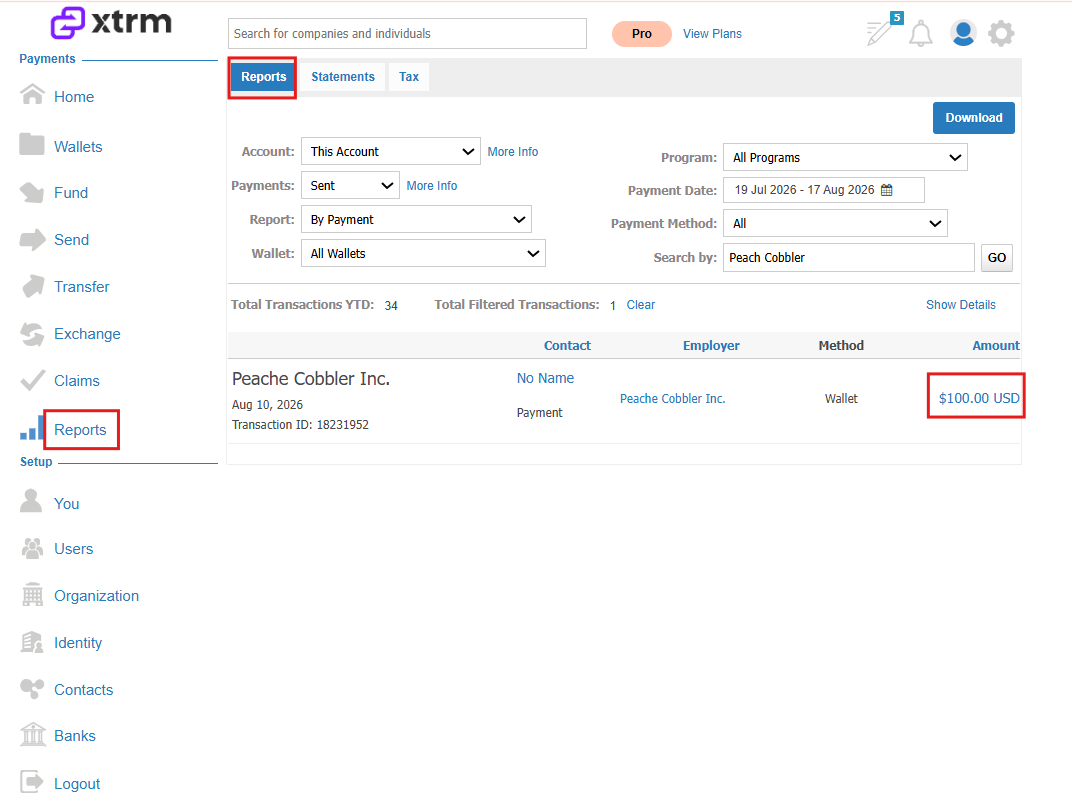Open Transfer in the sidebar
This screenshot has height=811, width=1072.
[x=81, y=287]
